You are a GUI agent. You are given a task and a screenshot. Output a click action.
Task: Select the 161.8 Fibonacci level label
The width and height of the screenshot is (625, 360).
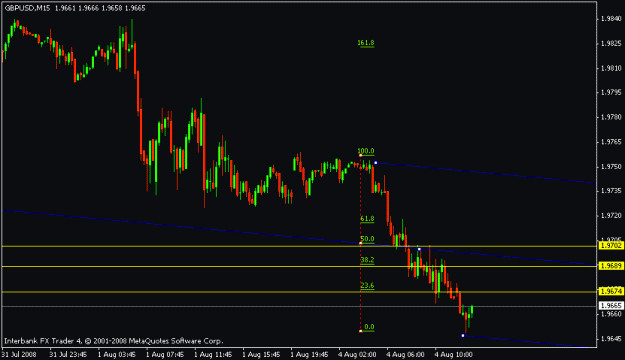366,43
